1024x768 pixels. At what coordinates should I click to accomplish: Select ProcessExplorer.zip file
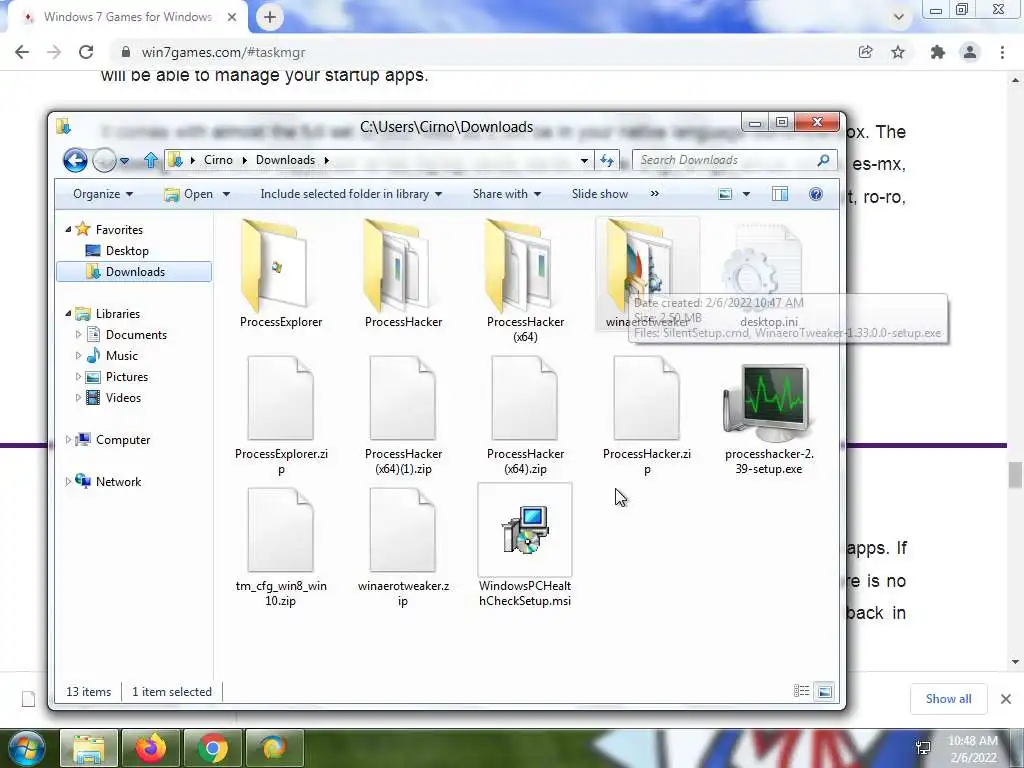(281, 415)
